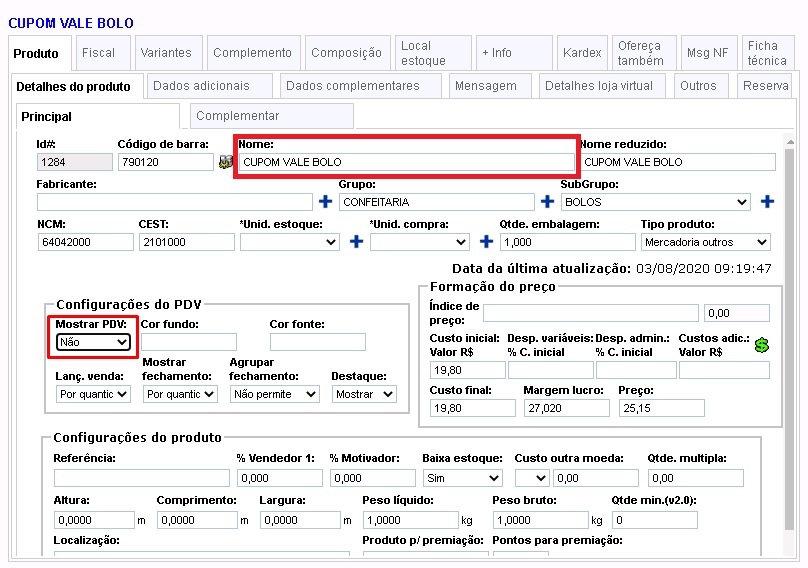808x568 pixels.
Task: Add new Unid. estoque with plus icon
Action: coord(356,241)
